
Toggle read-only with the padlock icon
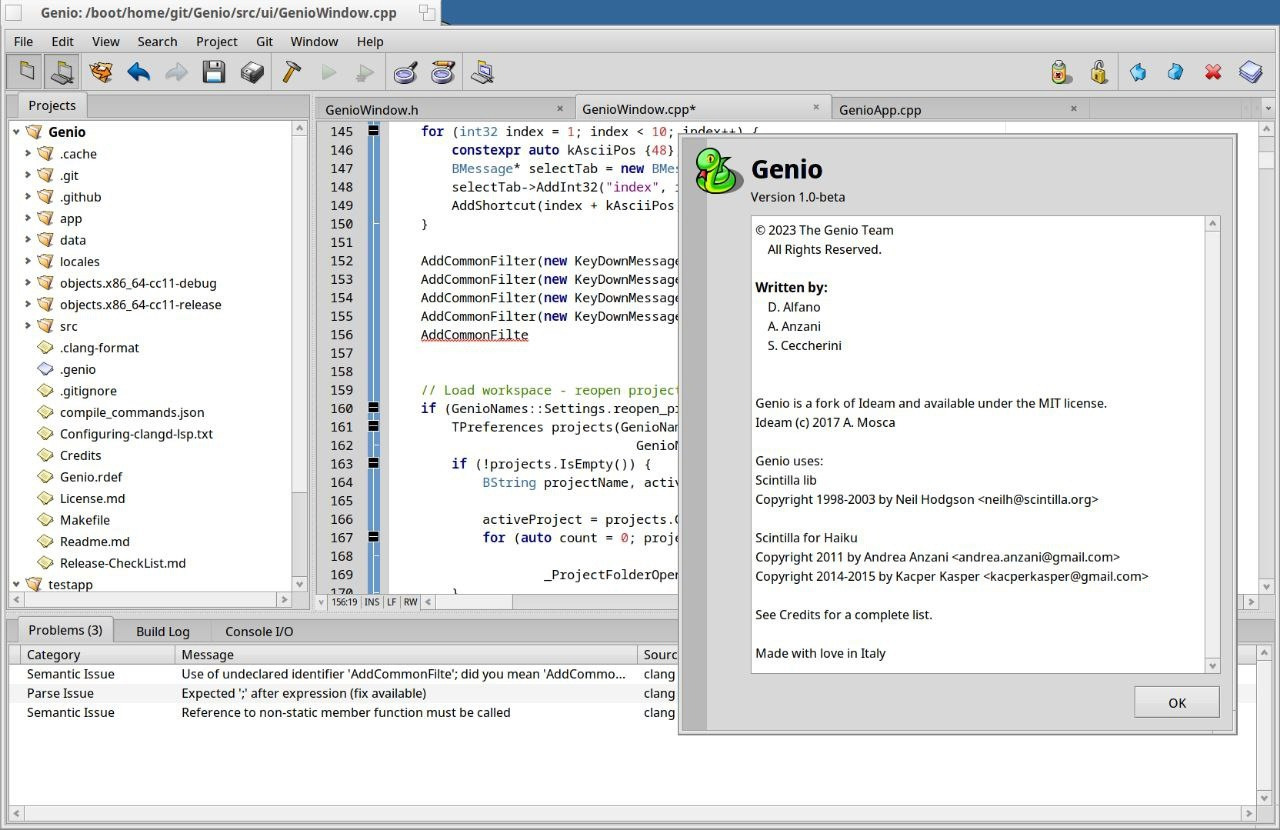coord(1099,72)
